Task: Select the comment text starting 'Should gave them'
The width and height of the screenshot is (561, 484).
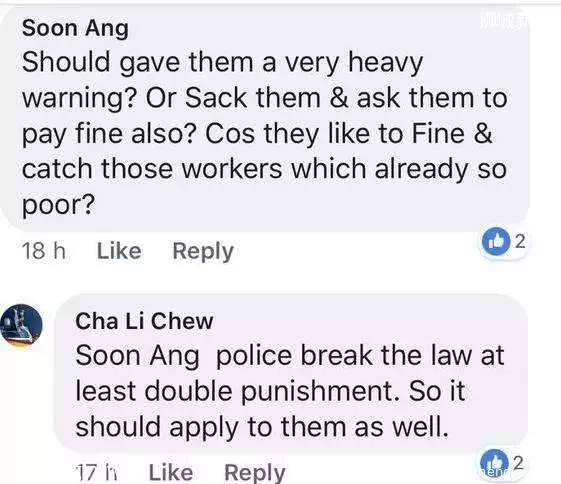Action: click(x=264, y=133)
